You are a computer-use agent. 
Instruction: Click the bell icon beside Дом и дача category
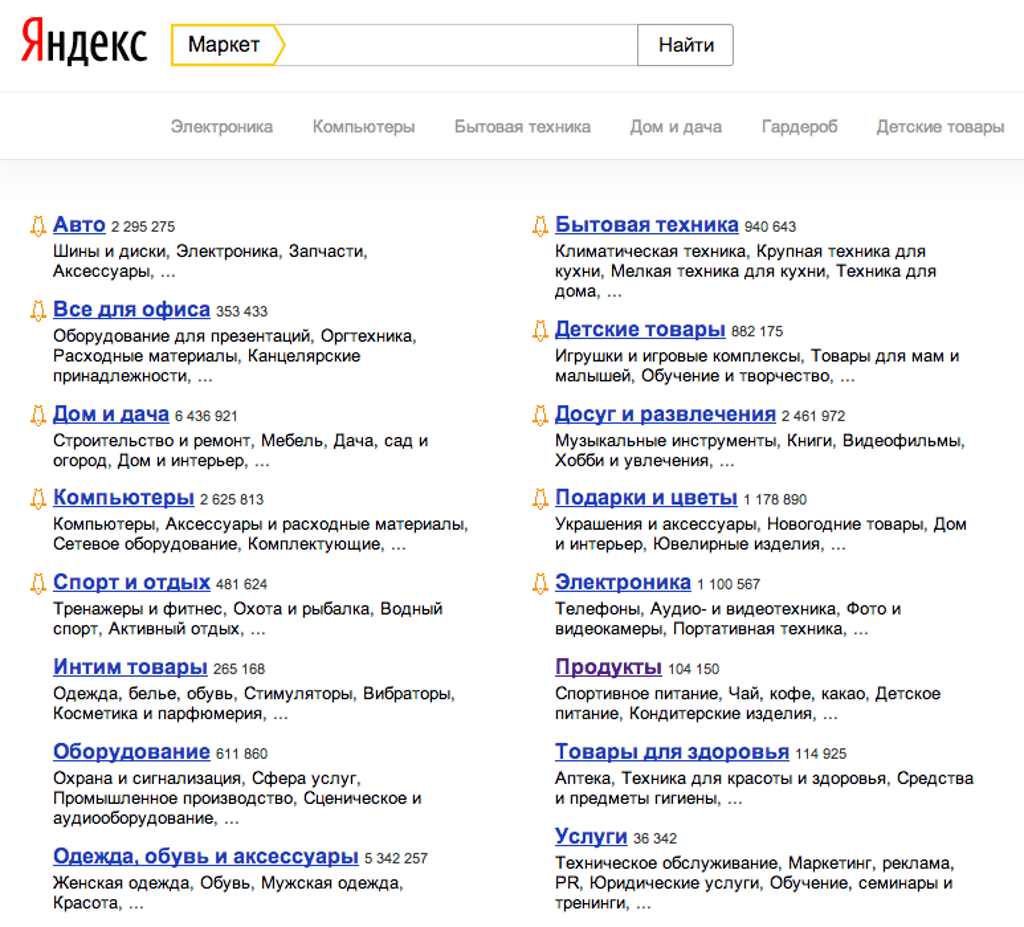[x=38, y=415]
